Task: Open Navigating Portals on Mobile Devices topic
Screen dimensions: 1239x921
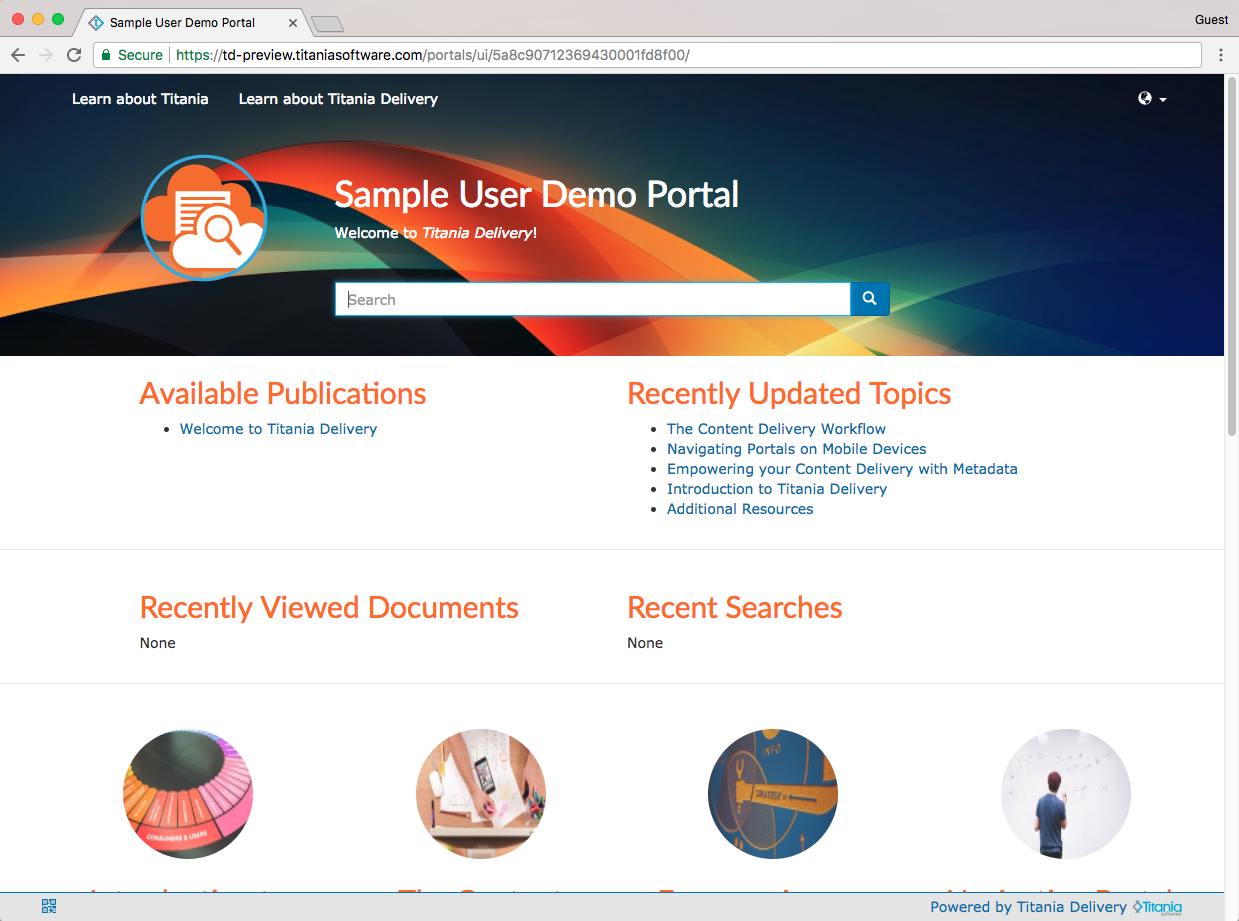Action: point(797,449)
